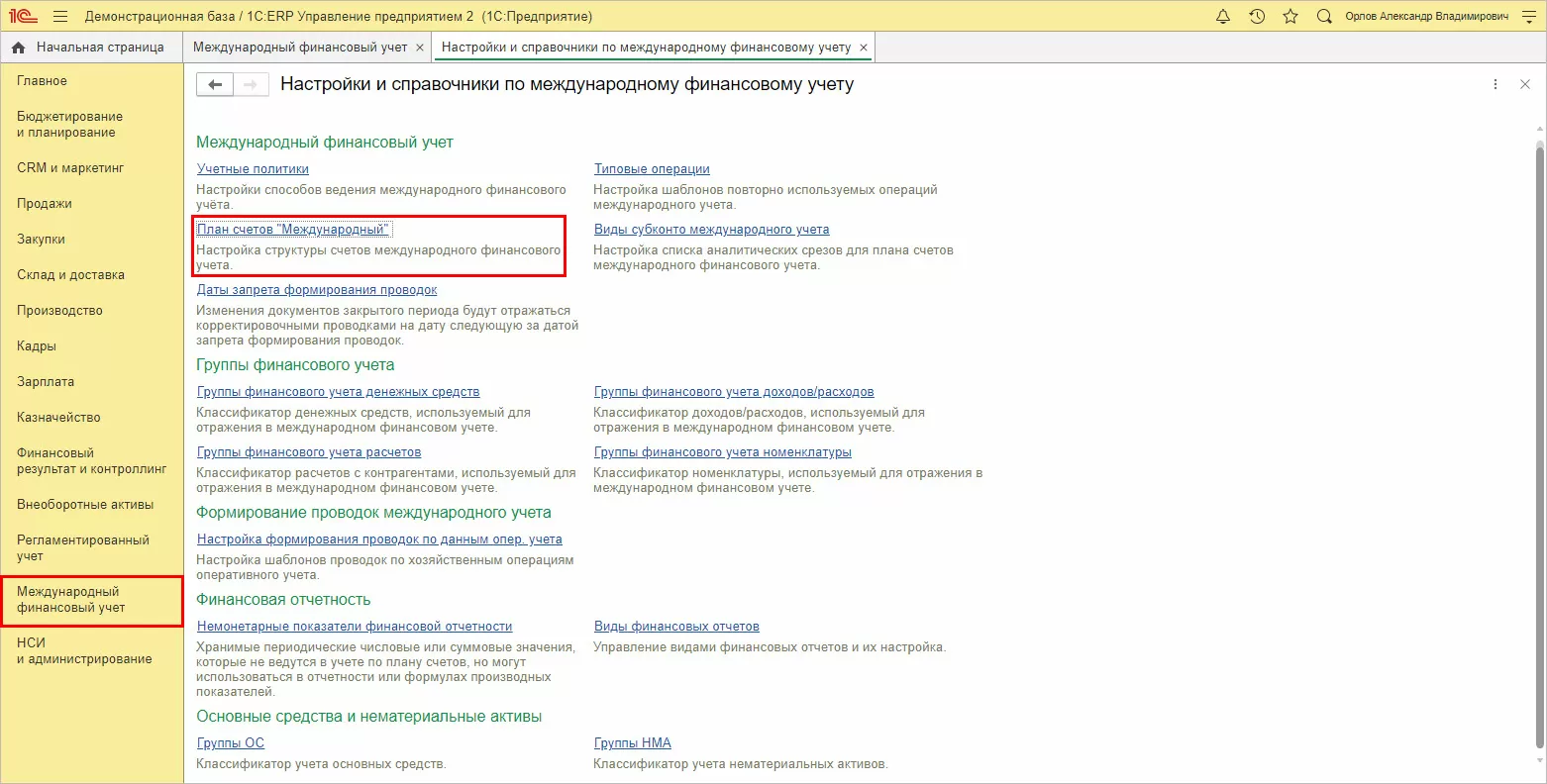Open Немонетарные показатели финансовой отчетности link
The height and width of the screenshot is (784, 1547).
click(x=355, y=627)
